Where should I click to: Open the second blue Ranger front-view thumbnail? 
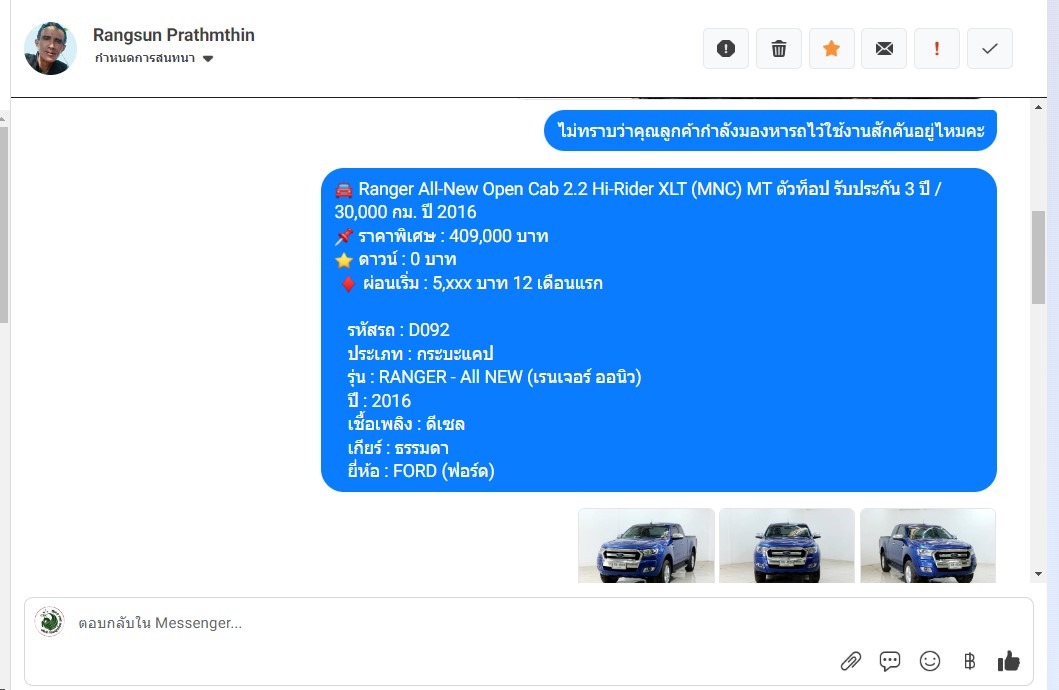(x=787, y=546)
